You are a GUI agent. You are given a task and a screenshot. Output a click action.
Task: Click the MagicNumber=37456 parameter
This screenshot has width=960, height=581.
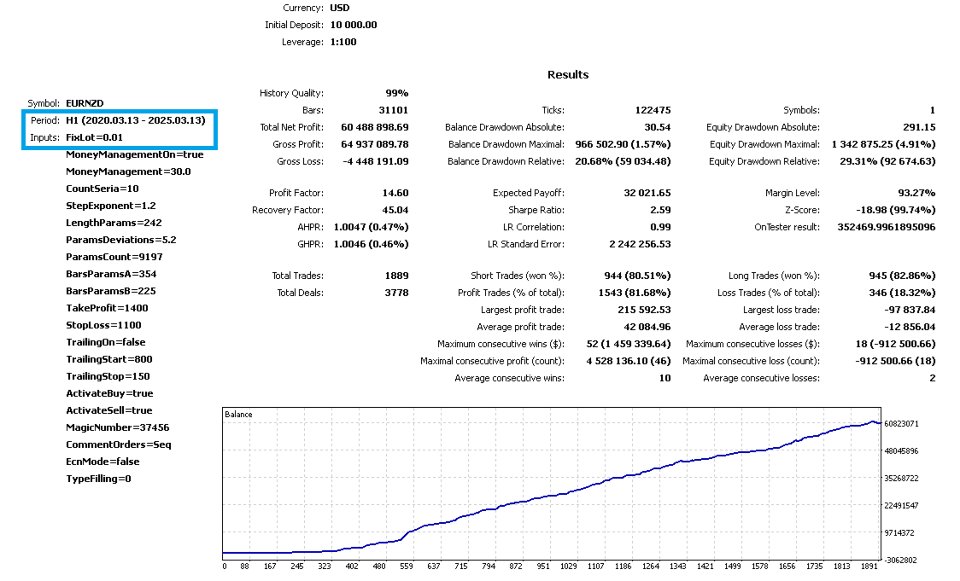(x=118, y=427)
